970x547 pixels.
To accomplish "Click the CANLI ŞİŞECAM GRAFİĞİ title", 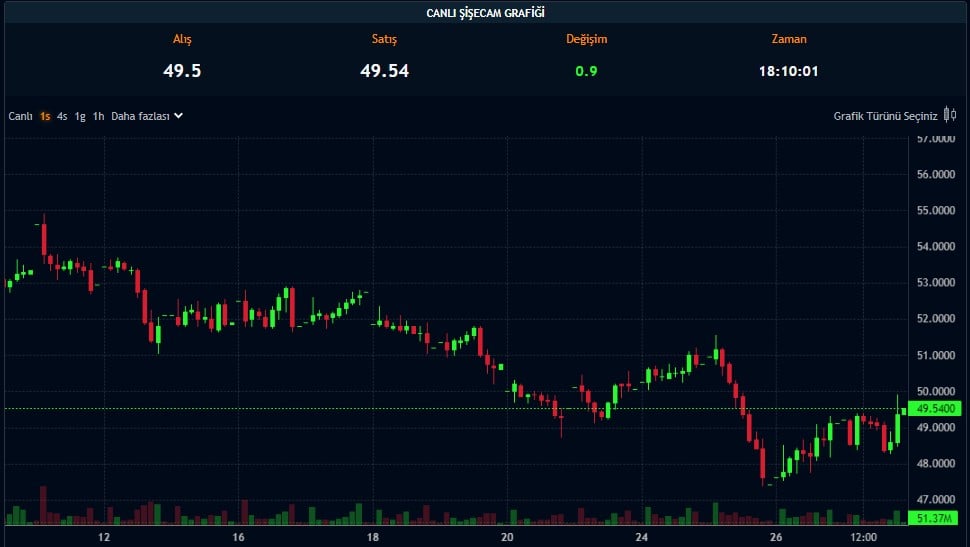I will (x=485, y=12).
